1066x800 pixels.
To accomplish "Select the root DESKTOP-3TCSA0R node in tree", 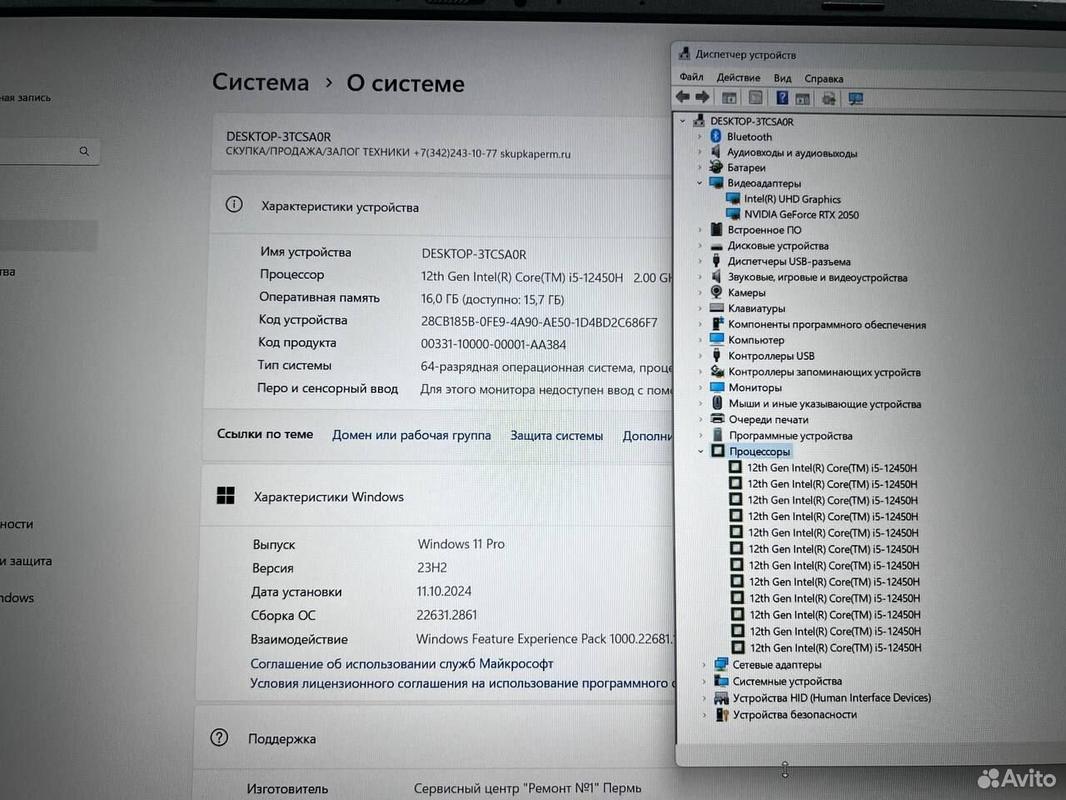I will coord(751,122).
